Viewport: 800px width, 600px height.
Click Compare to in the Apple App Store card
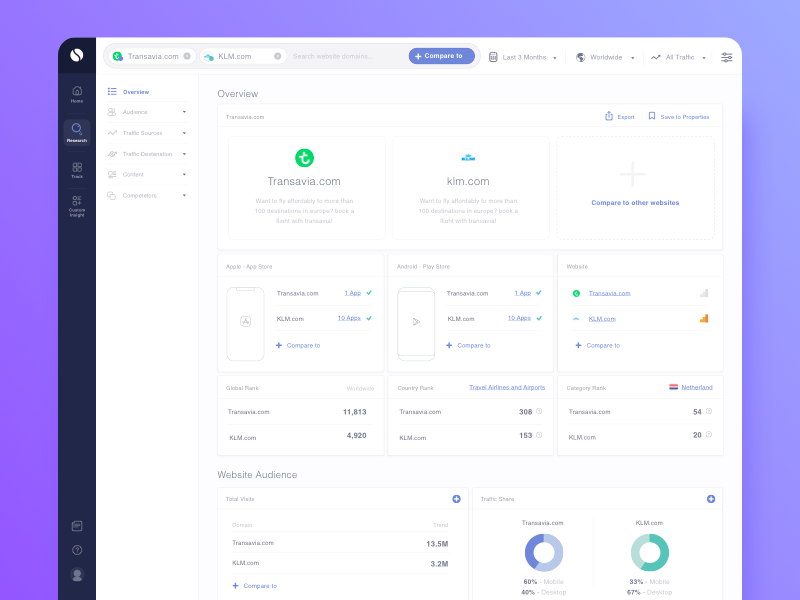pos(298,345)
